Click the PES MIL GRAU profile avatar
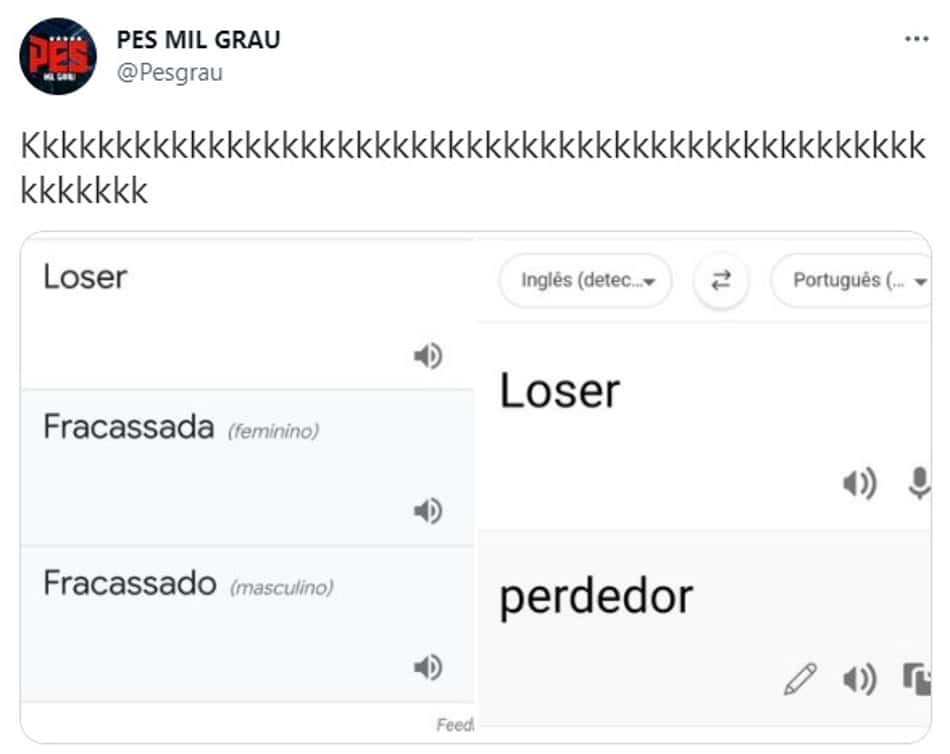The image size is (950, 754). [x=58, y=56]
